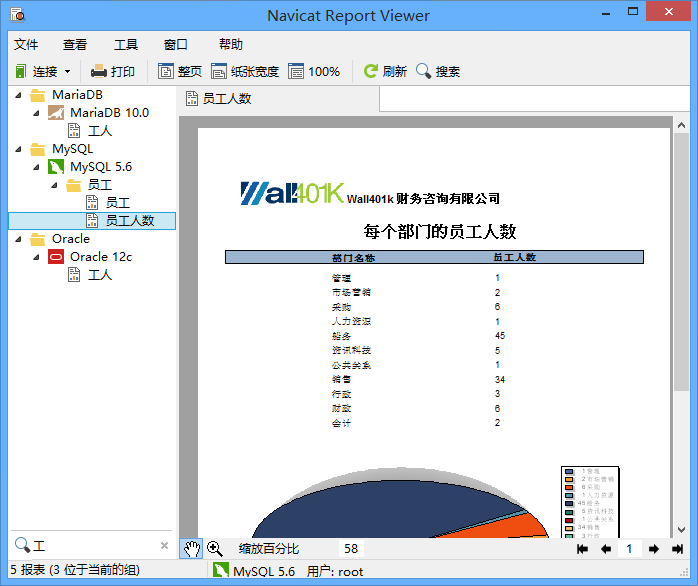698x586 pixels.
Task: Click the MySQL icon in status bar
Action: point(220,570)
